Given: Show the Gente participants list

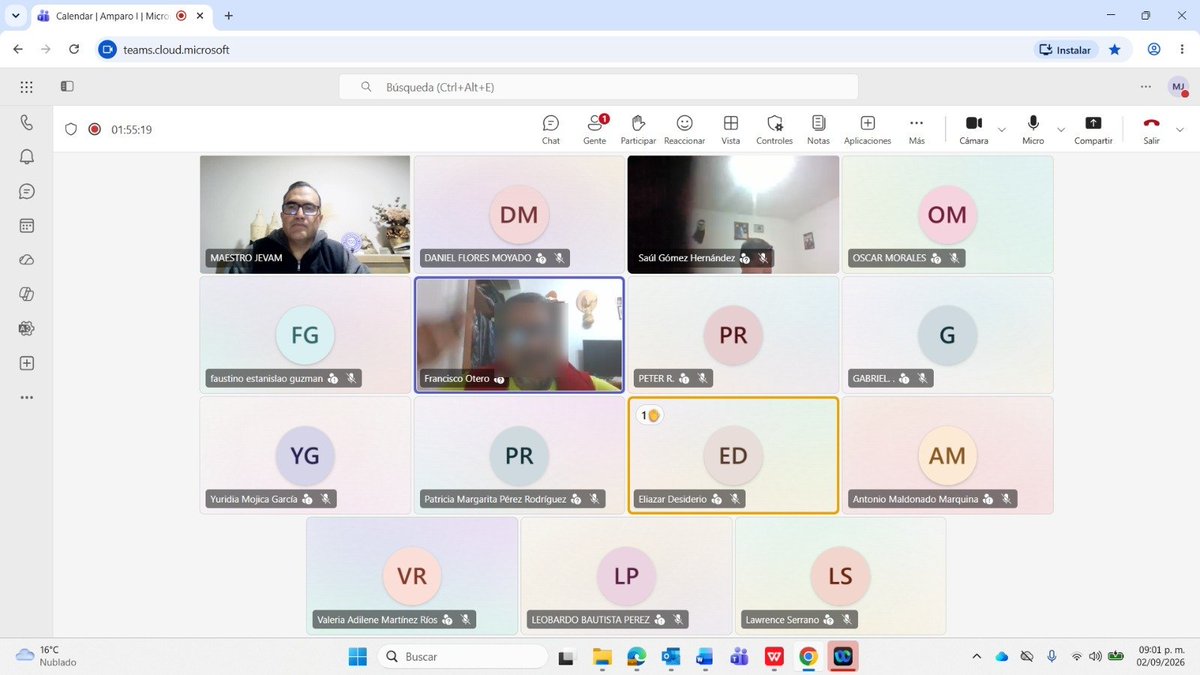Looking at the screenshot, I should coord(595,129).
